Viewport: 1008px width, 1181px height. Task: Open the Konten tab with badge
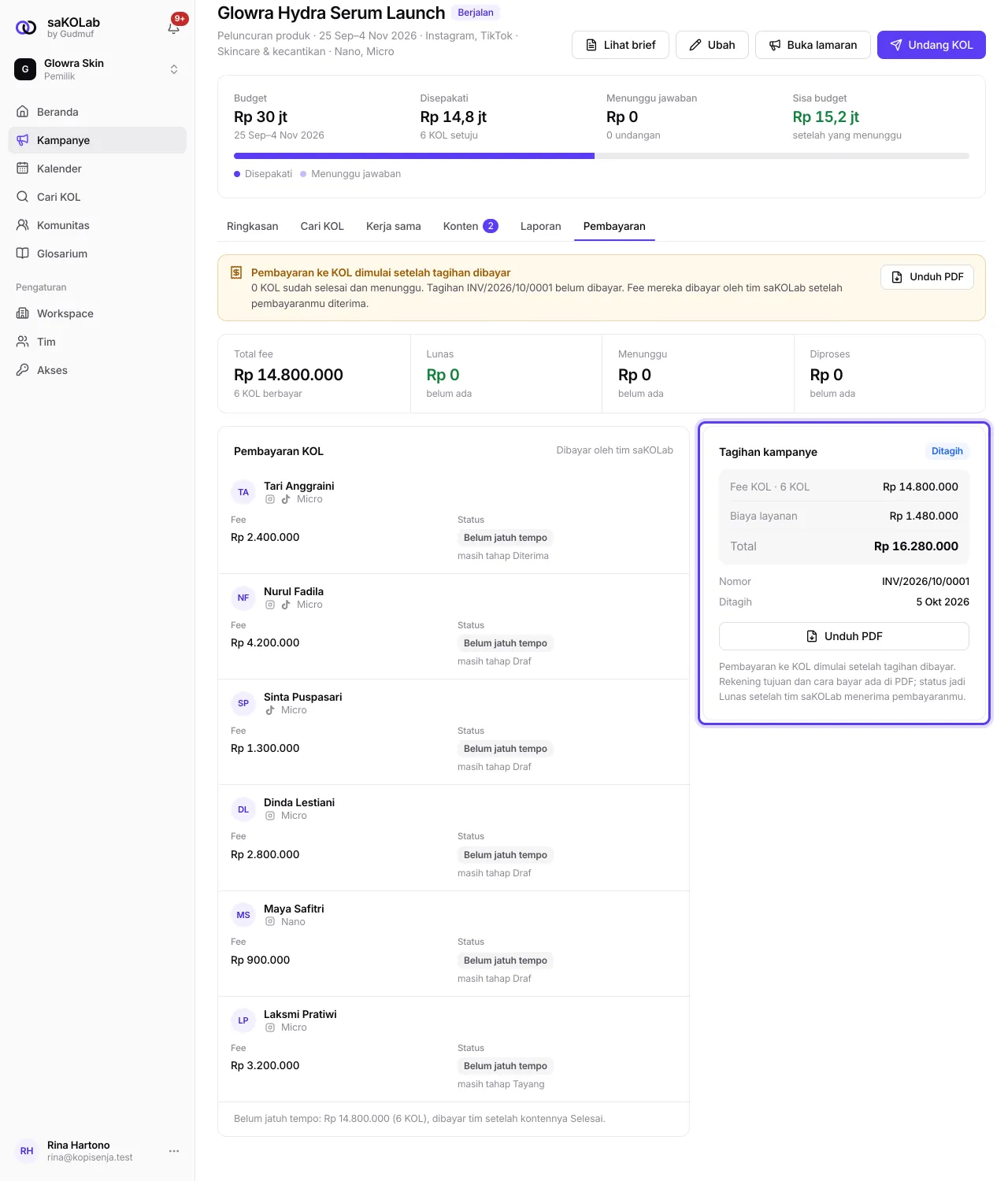coord(471,226)
